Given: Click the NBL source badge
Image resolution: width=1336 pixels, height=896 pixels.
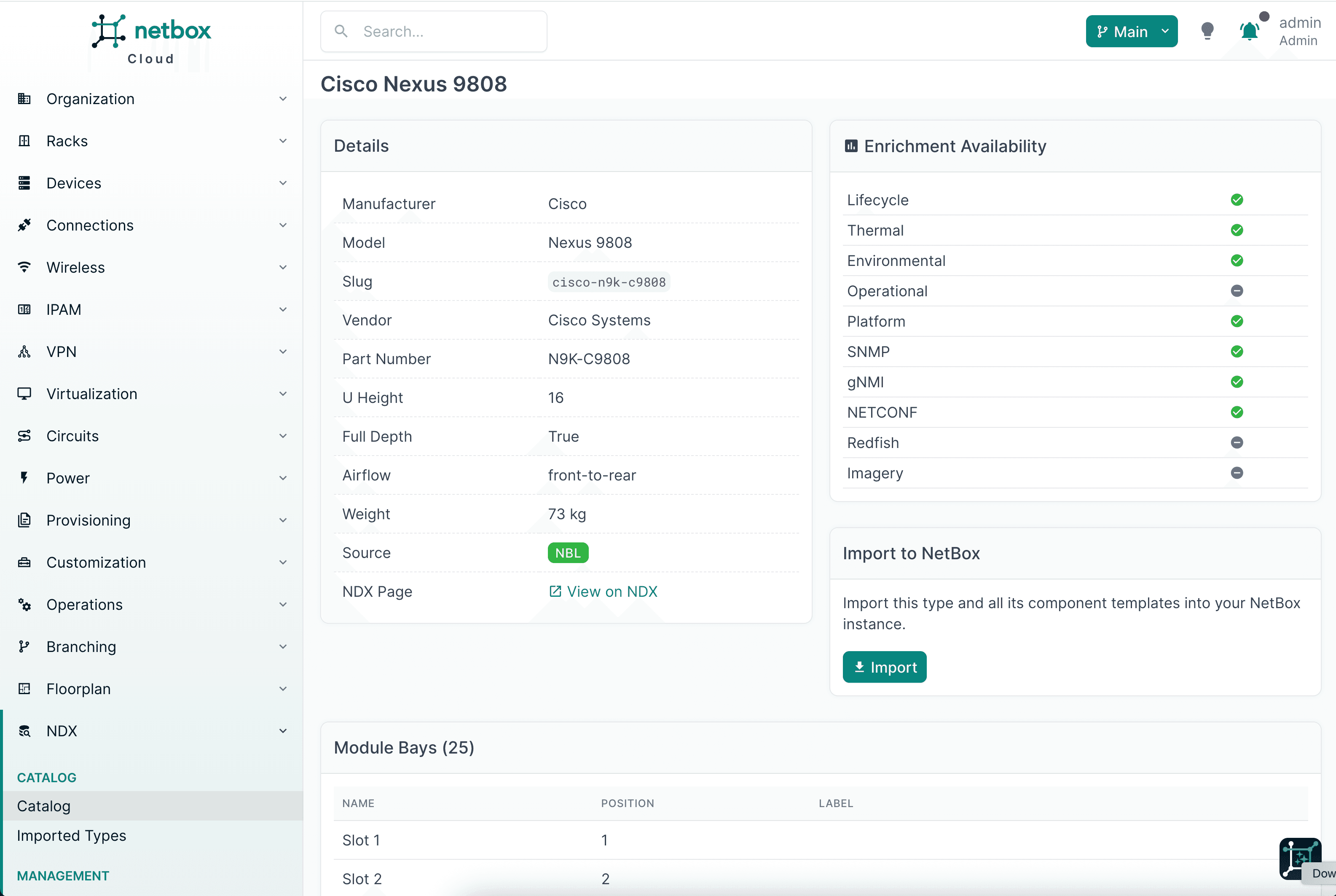Looking at the screenshot, I should [x=568, y=553].
